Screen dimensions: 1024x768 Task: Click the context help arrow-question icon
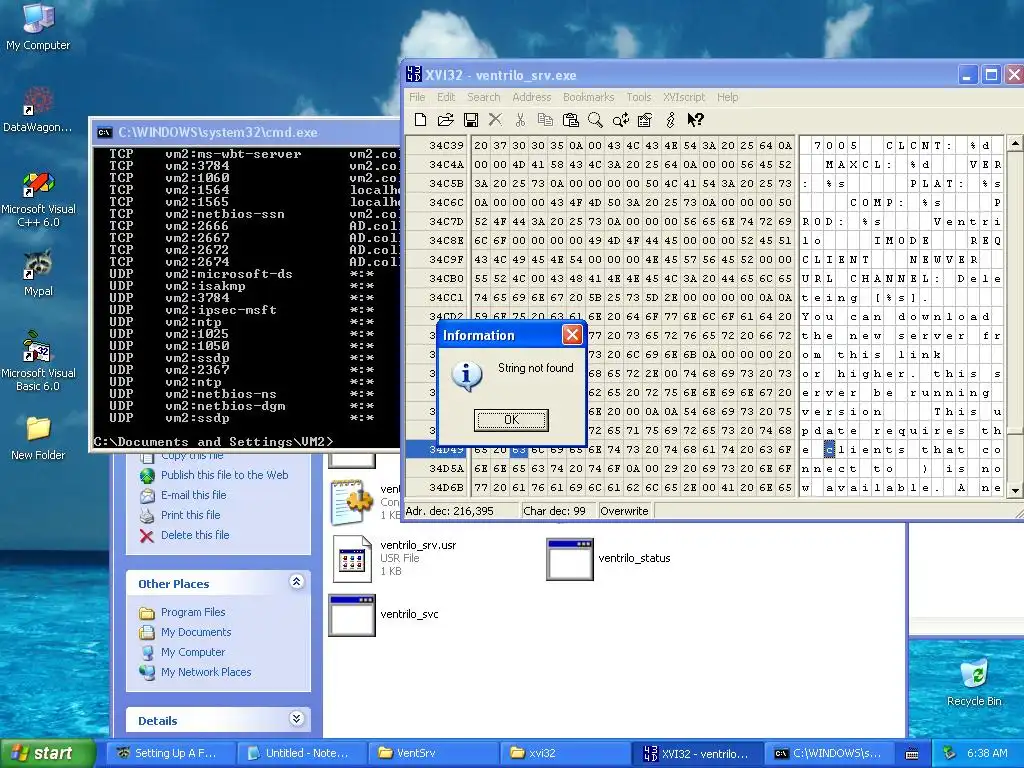(696, 120)
